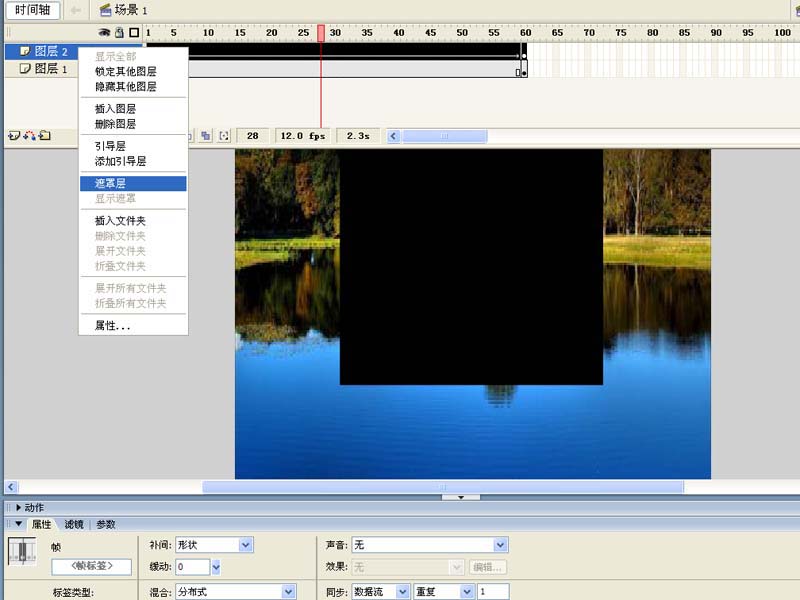Click the insert layer icon
Screen dimensions: 800x600
[14, 136]
